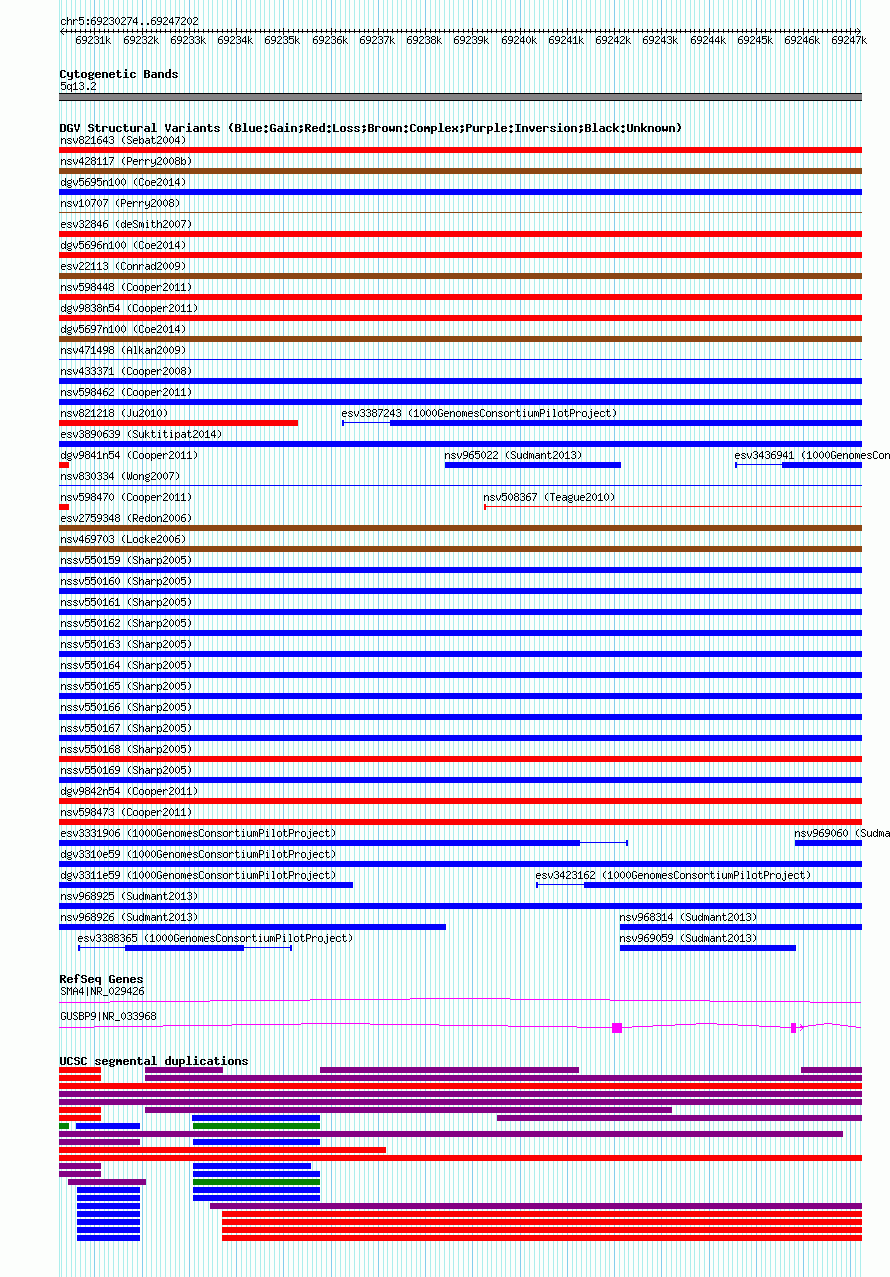Click the 69240k scale tick label
Image resolution: width=890 pixels, height=1277 pixels.
(x=519, y=40)
